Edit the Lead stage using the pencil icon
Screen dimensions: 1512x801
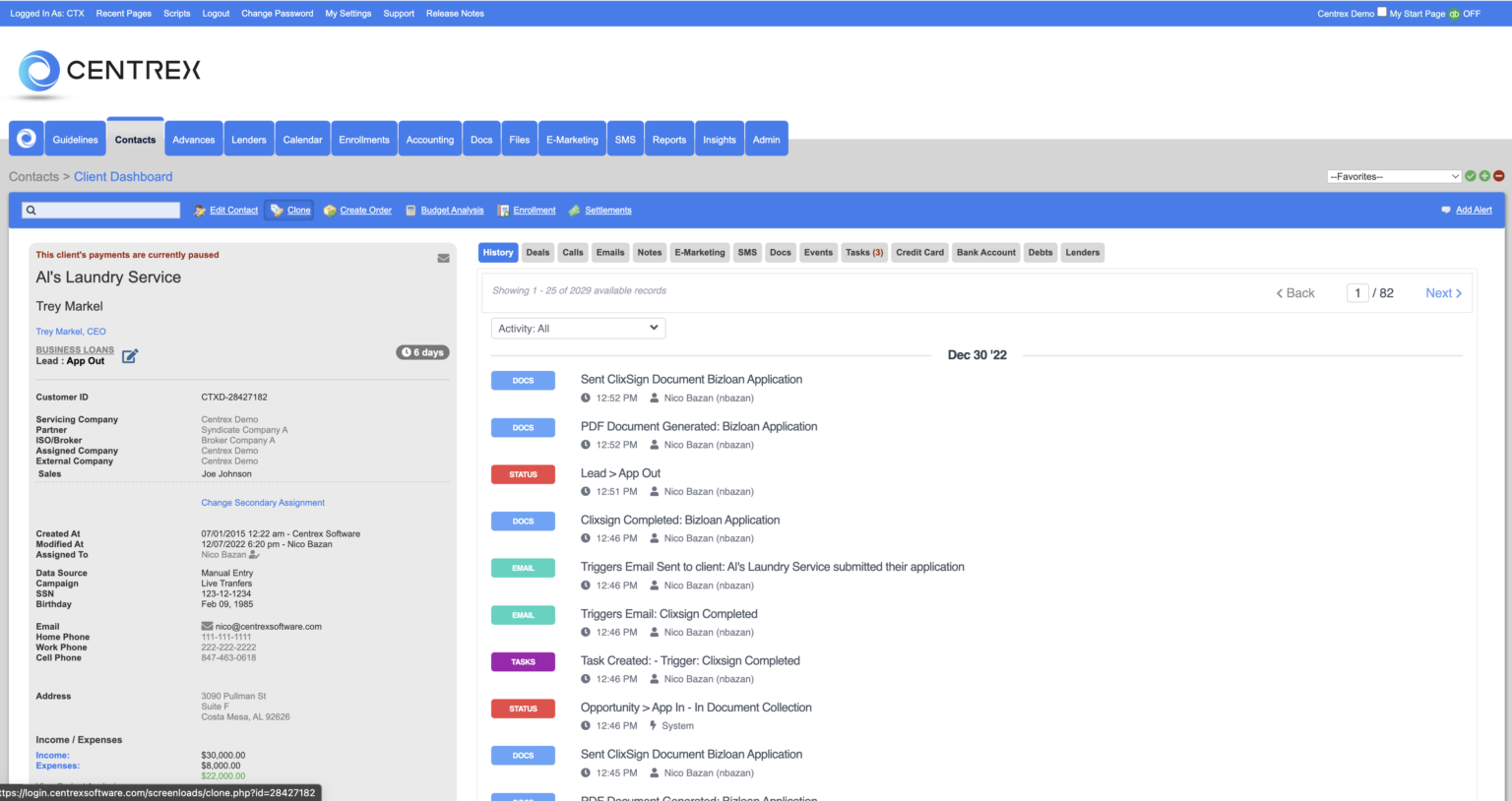click(x=129, y=358)
